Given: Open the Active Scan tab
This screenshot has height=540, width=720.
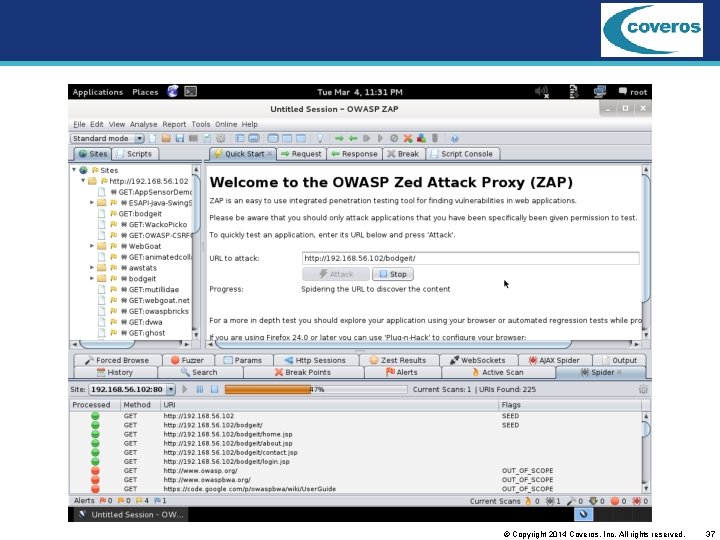Looking at the screenshot, I should [498, 372].
